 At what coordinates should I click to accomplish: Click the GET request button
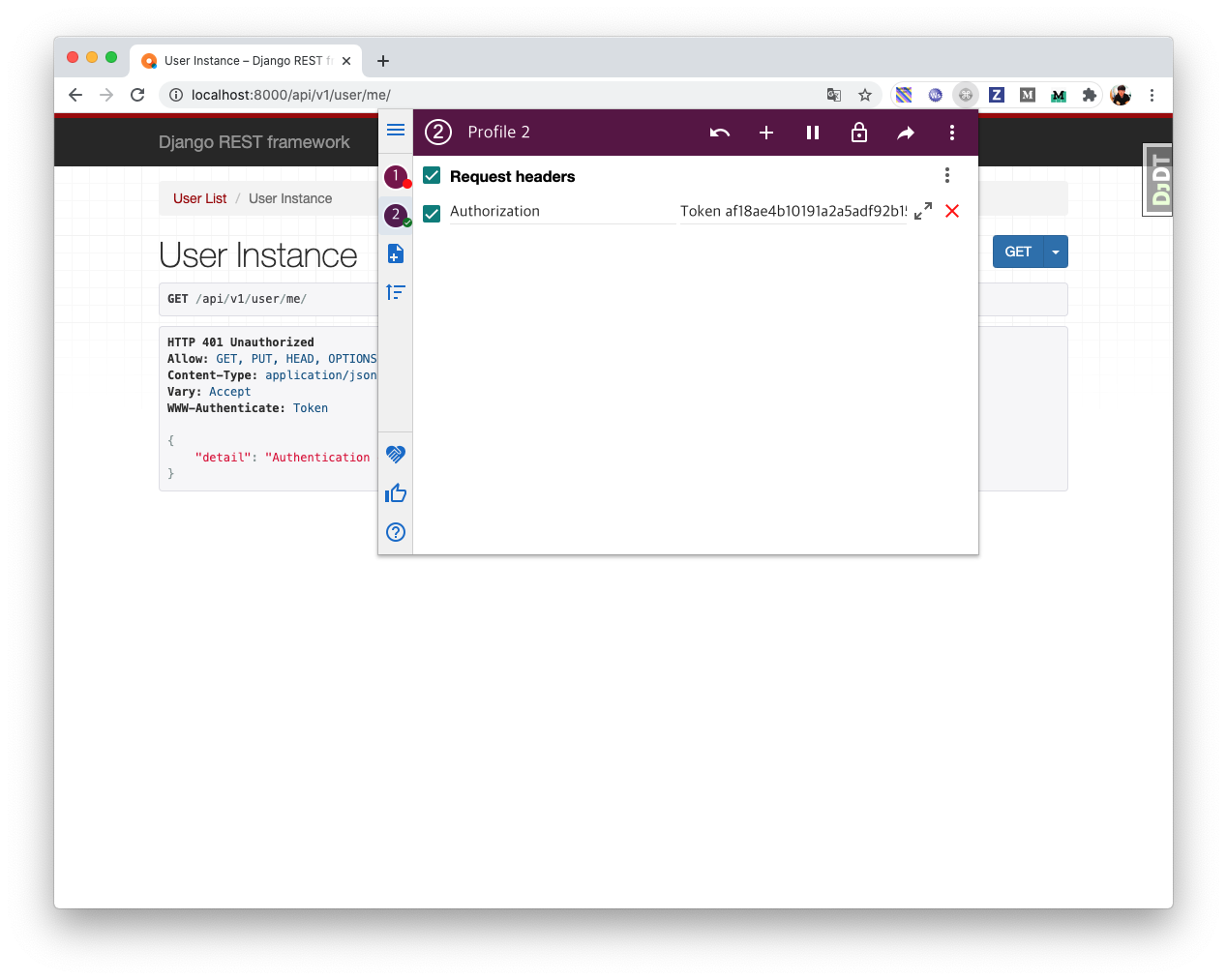[1018, 252]
